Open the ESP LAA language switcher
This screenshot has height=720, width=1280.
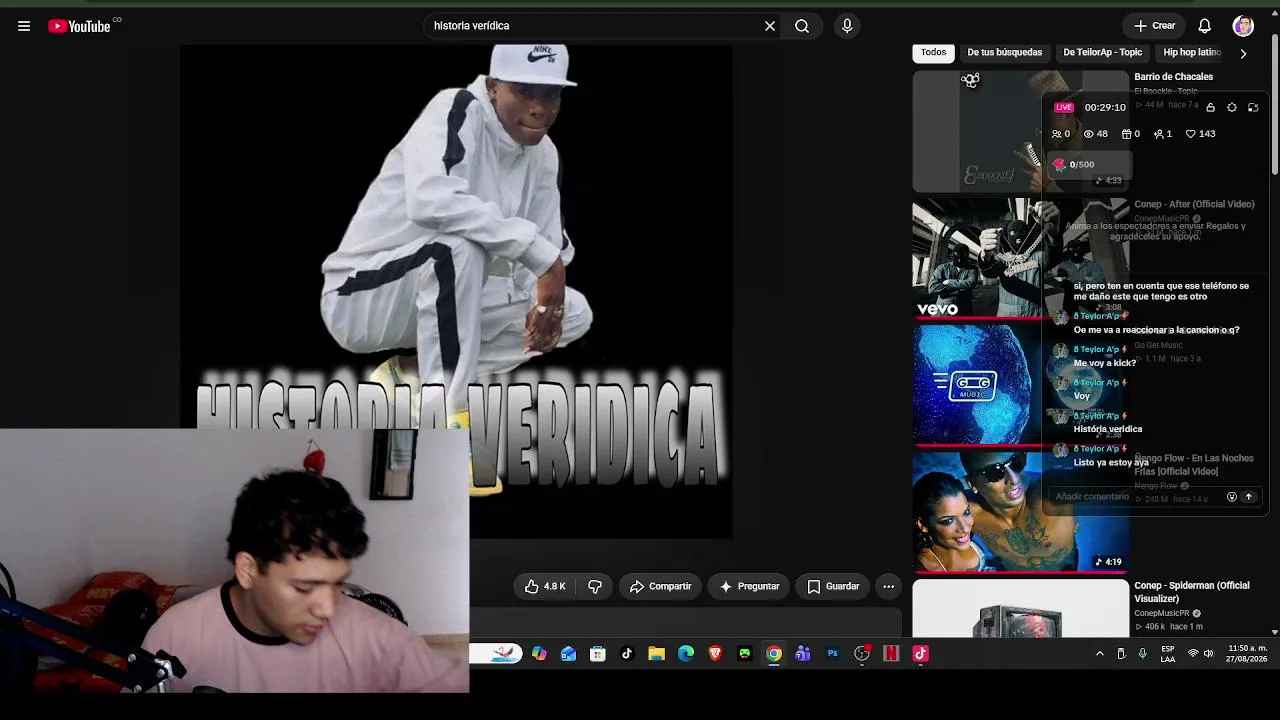click(1167, 654)
